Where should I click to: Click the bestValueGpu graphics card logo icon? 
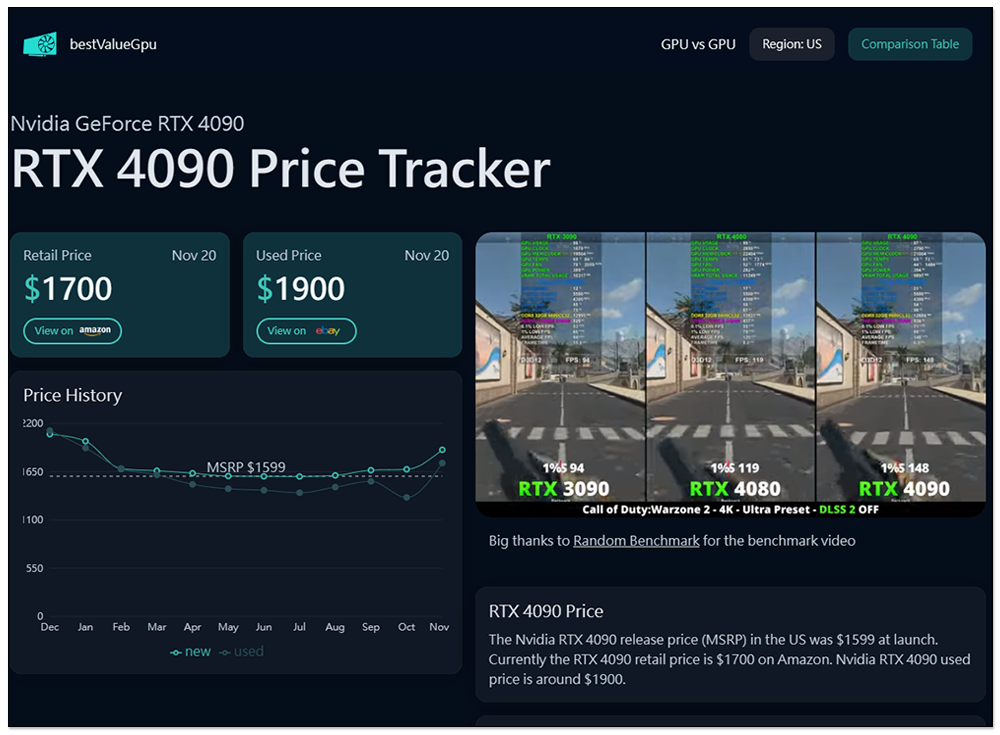coord(40,44)
